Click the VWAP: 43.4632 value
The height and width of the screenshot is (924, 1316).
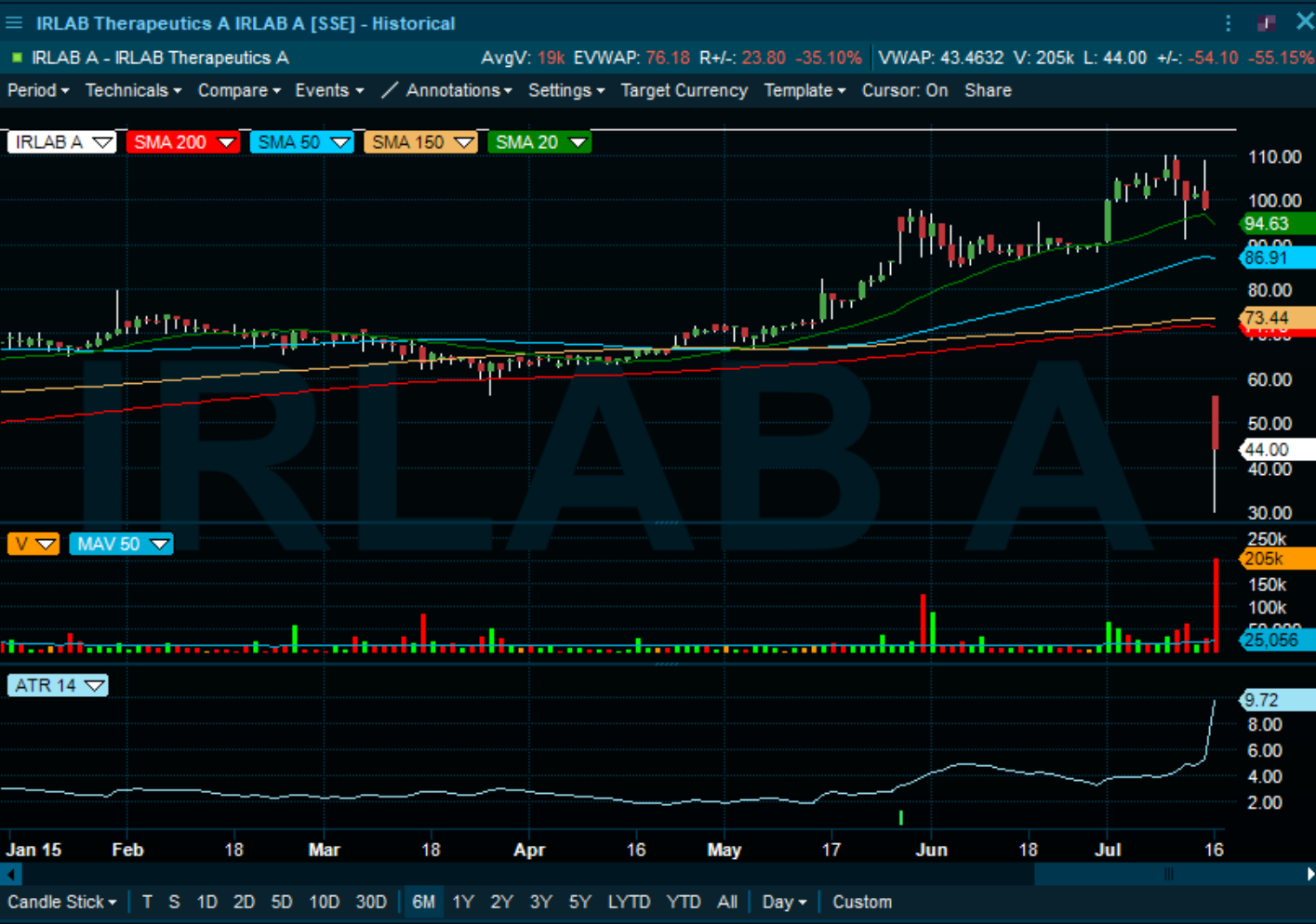(941, 58)
